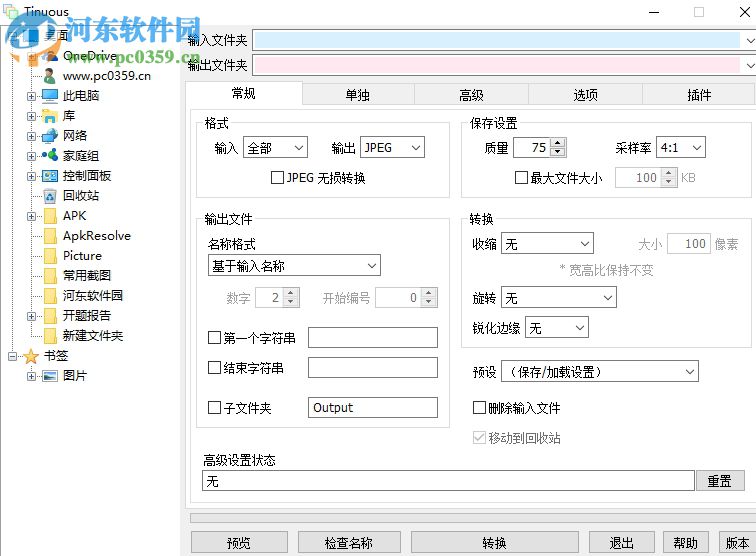Click the 库 library folder icon
Viewport: 756px width, 556px height.
(50, 116)
